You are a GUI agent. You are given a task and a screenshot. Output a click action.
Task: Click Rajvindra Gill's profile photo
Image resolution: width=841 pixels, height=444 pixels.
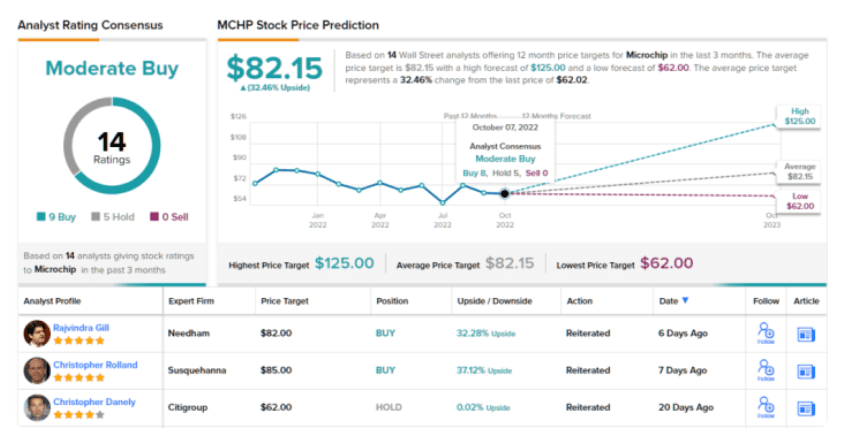(37, 334)
